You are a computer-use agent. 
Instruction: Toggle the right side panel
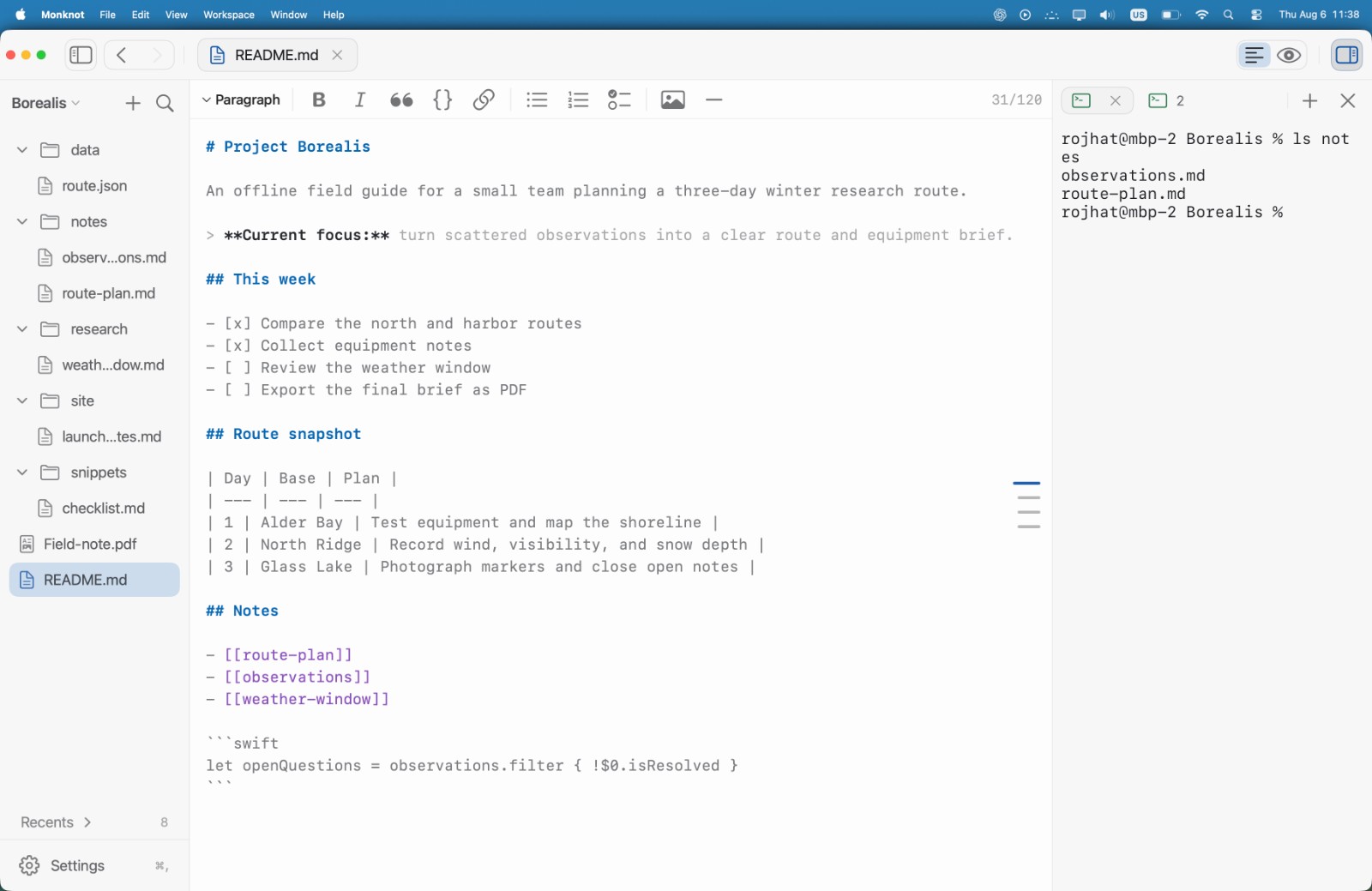click(1346, 55)
